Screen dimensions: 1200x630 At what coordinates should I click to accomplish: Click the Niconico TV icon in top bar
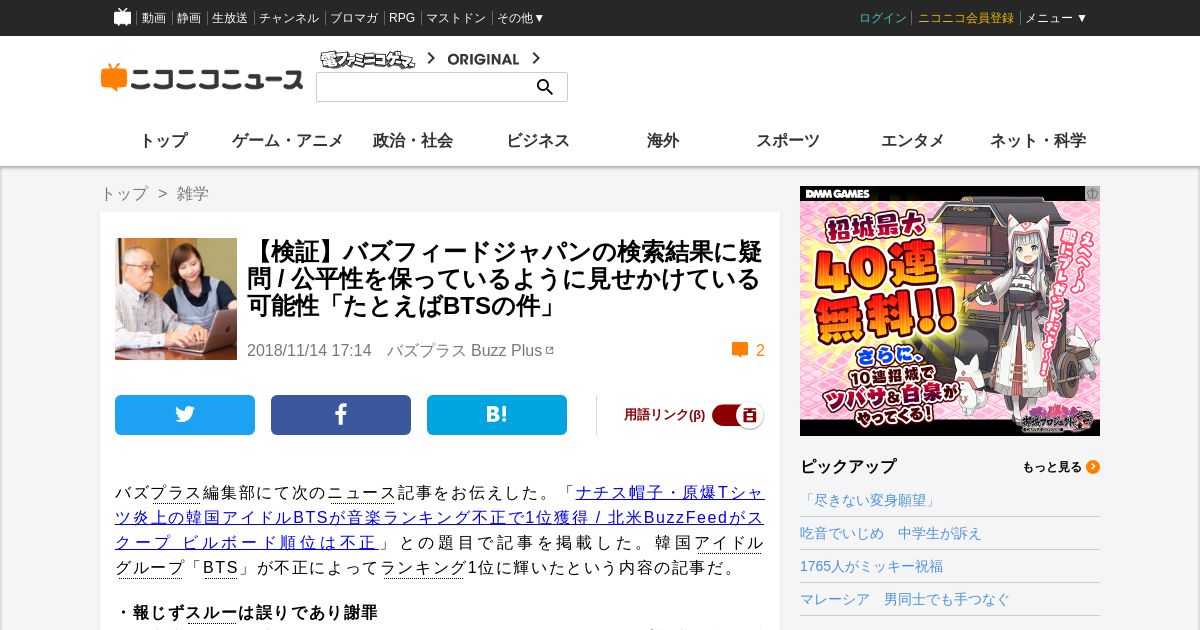pyautogui.click(x=122, y=17)
